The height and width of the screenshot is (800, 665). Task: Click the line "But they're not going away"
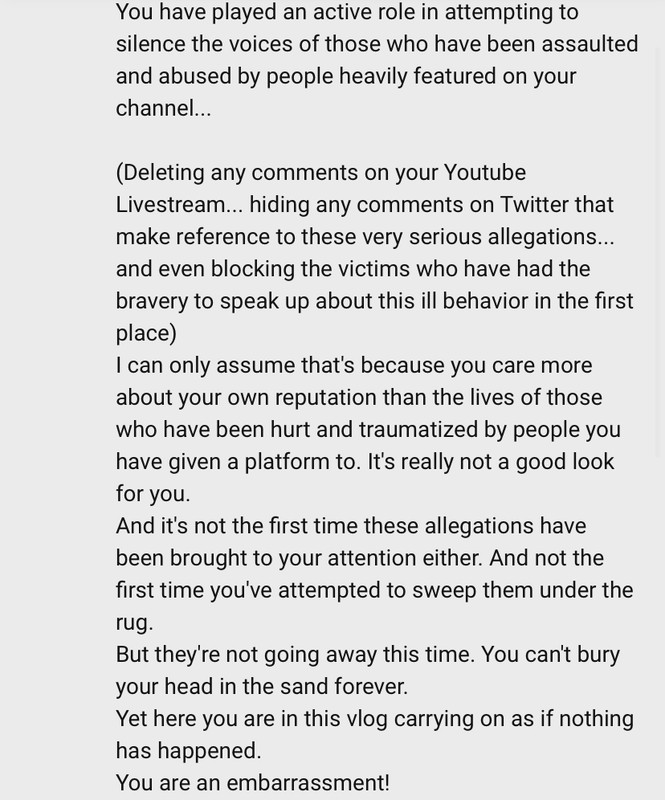[367, 655]
